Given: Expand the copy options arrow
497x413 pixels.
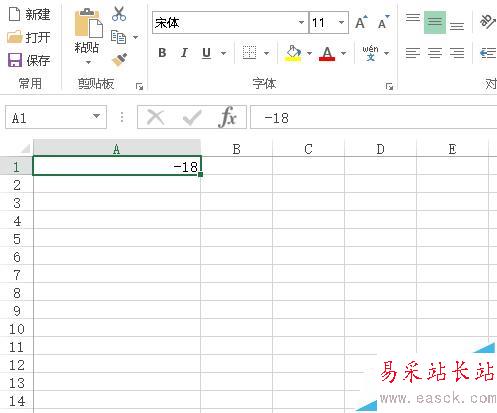Looking at the screenshot, I should pos(135,37).
